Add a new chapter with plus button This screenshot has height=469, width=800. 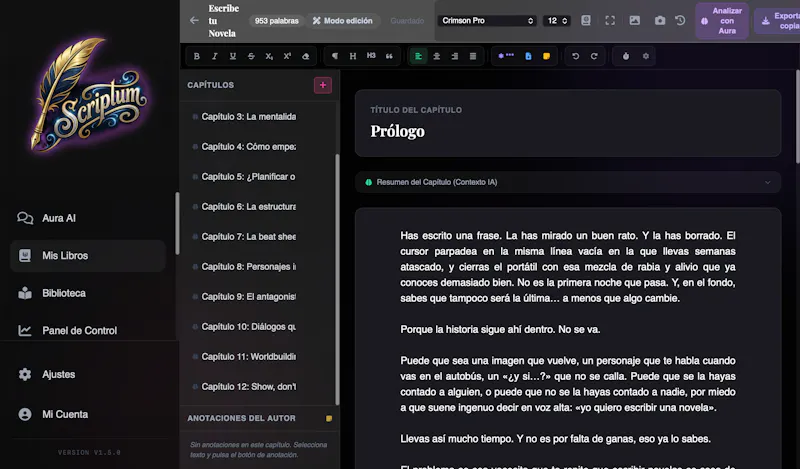[x=323, y=85]
